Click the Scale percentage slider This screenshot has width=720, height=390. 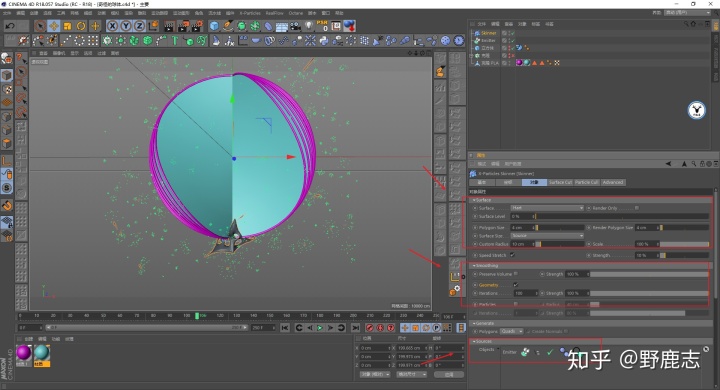(x=684, y=244)
